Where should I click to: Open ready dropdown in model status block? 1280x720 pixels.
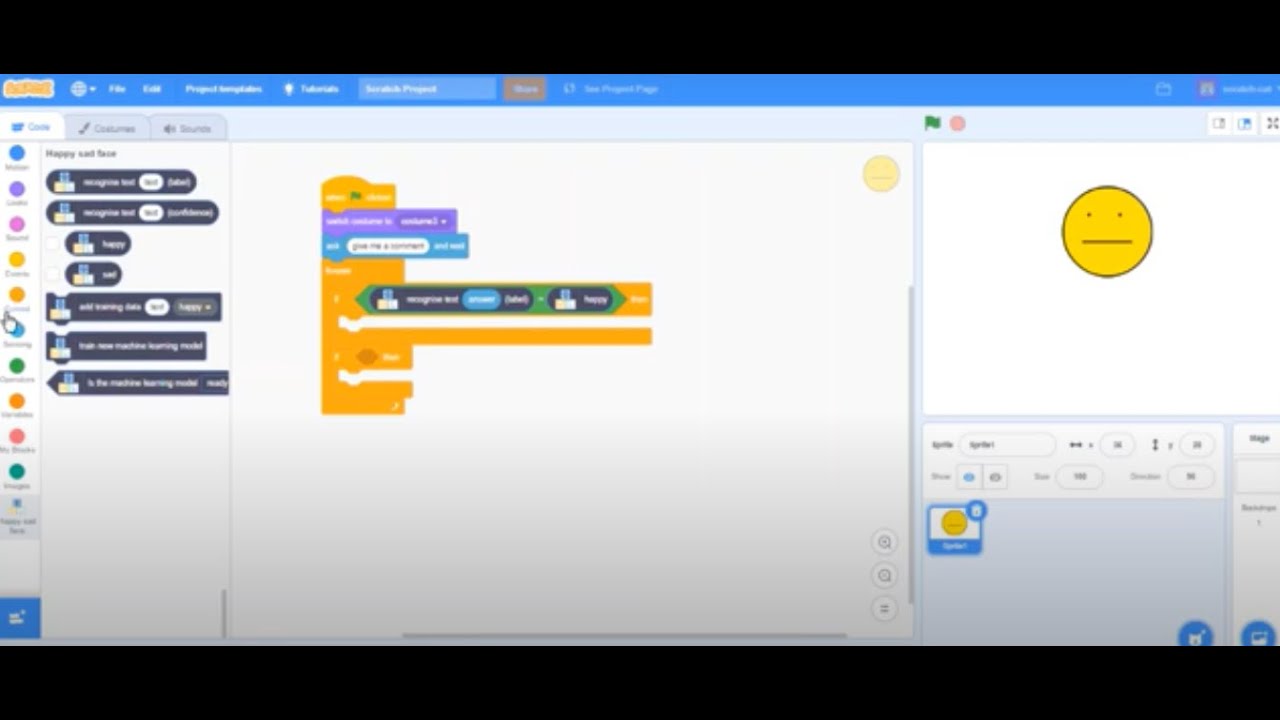(217, 383)
